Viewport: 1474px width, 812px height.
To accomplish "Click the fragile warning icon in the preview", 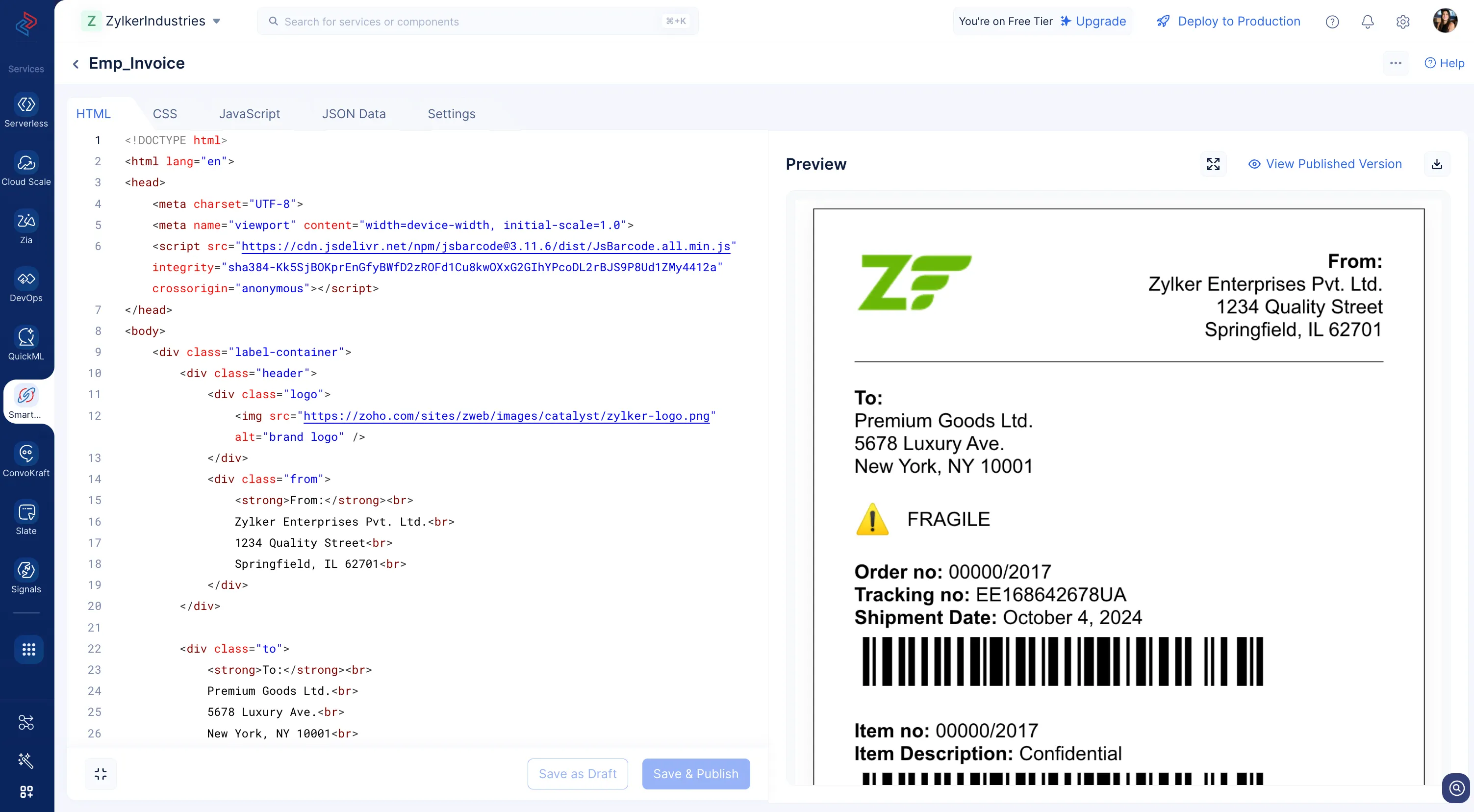I will pyautogui.click(x=872, y=519).
